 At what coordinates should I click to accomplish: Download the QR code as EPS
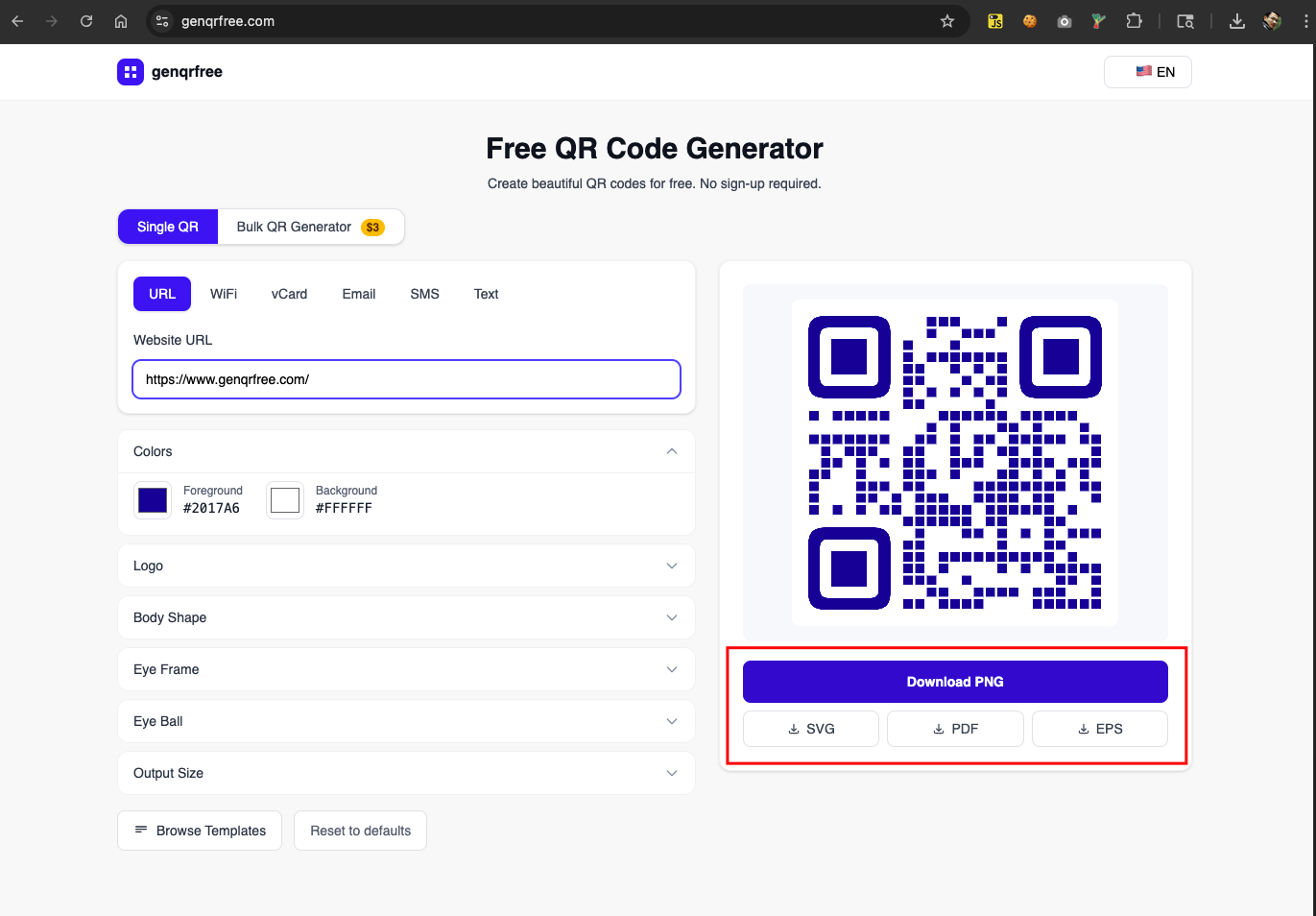click(x=1100, y=729)
